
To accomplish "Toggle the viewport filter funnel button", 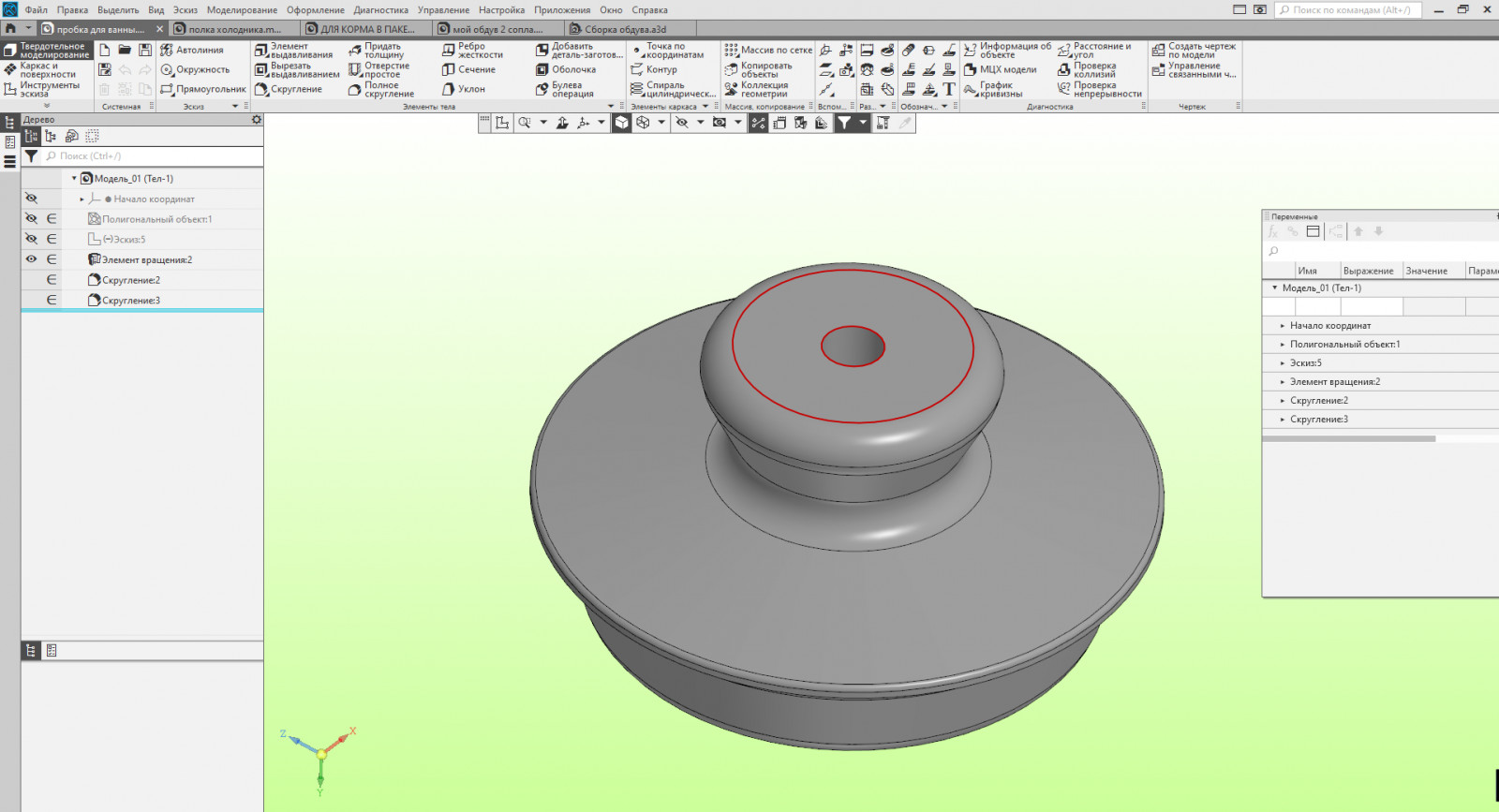I will (x=843, y=123).
